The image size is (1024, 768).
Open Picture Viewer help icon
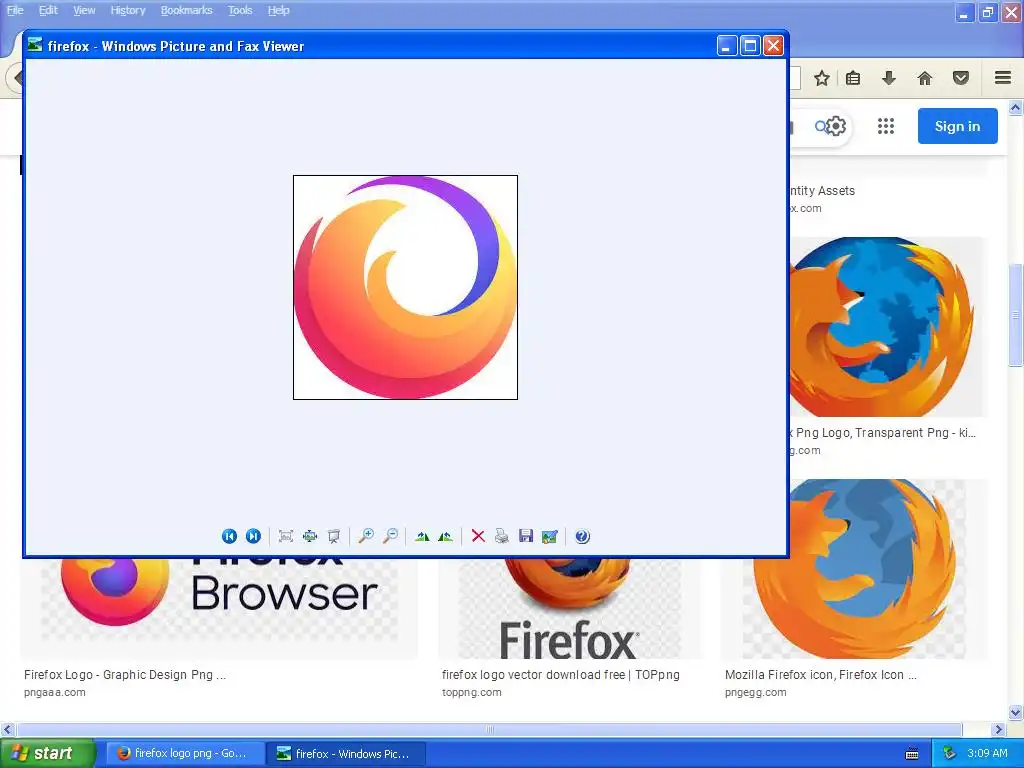pyautogui.click(x=582, y=536)
